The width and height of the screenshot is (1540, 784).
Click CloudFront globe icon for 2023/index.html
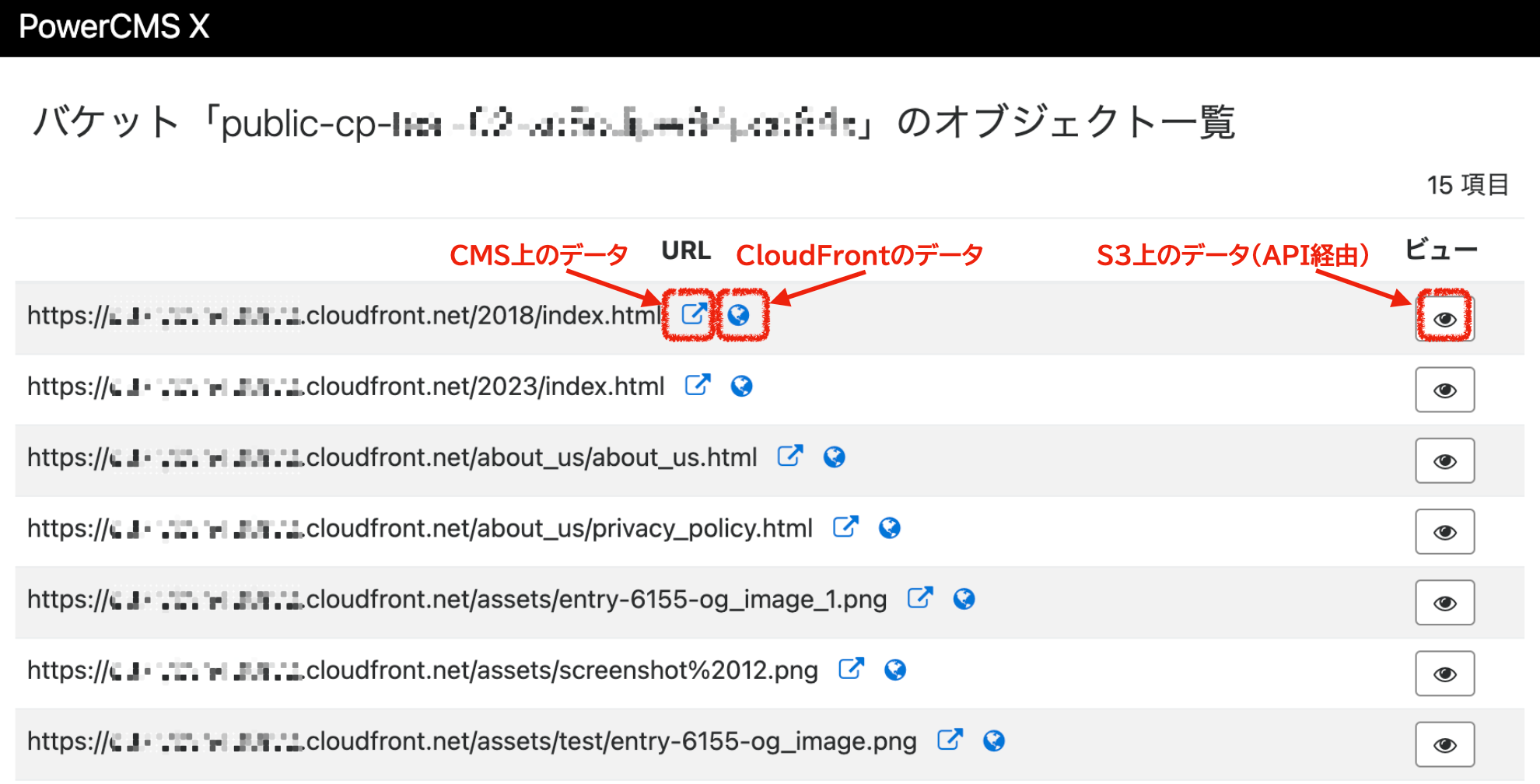tap(742, 387)
